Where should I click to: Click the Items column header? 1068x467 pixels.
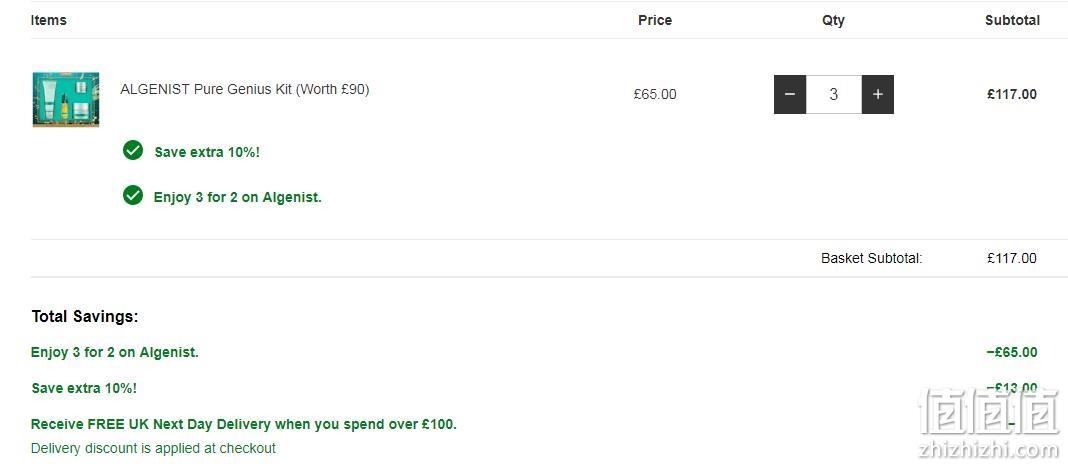click(x=48, y=20)
